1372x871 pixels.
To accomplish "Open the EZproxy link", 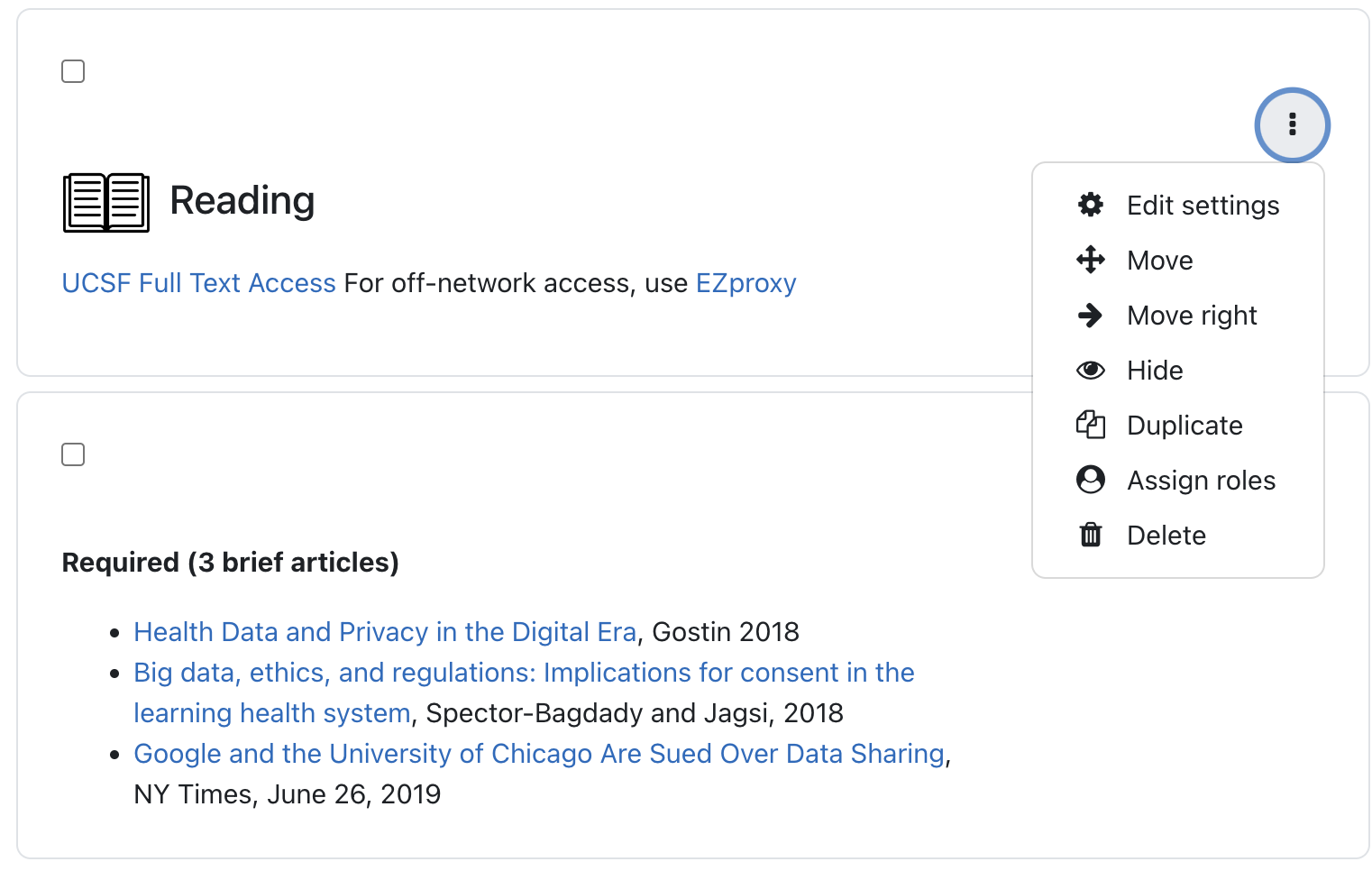I will coord(745,283).
